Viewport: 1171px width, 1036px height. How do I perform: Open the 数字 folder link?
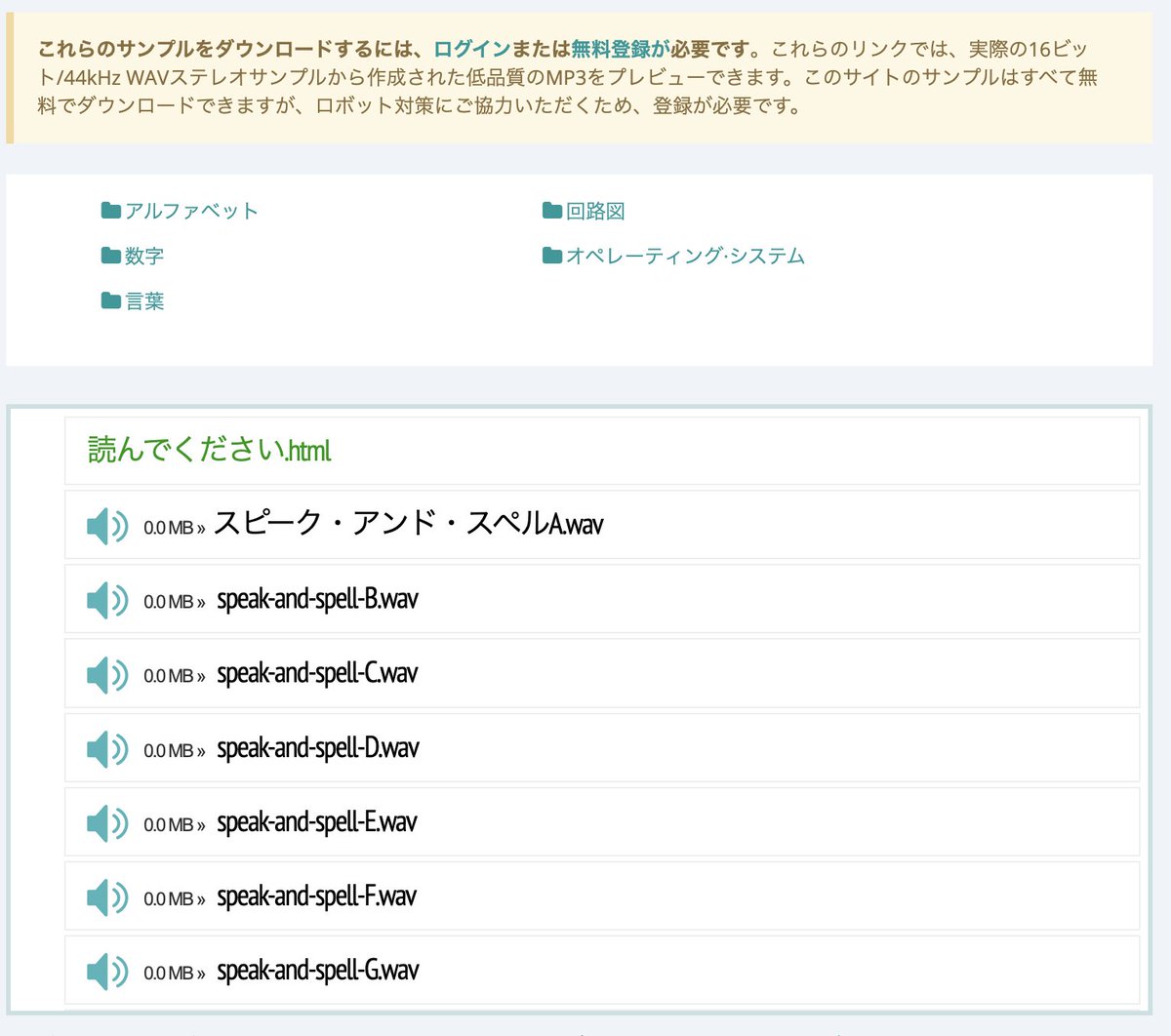click(144, 256)
